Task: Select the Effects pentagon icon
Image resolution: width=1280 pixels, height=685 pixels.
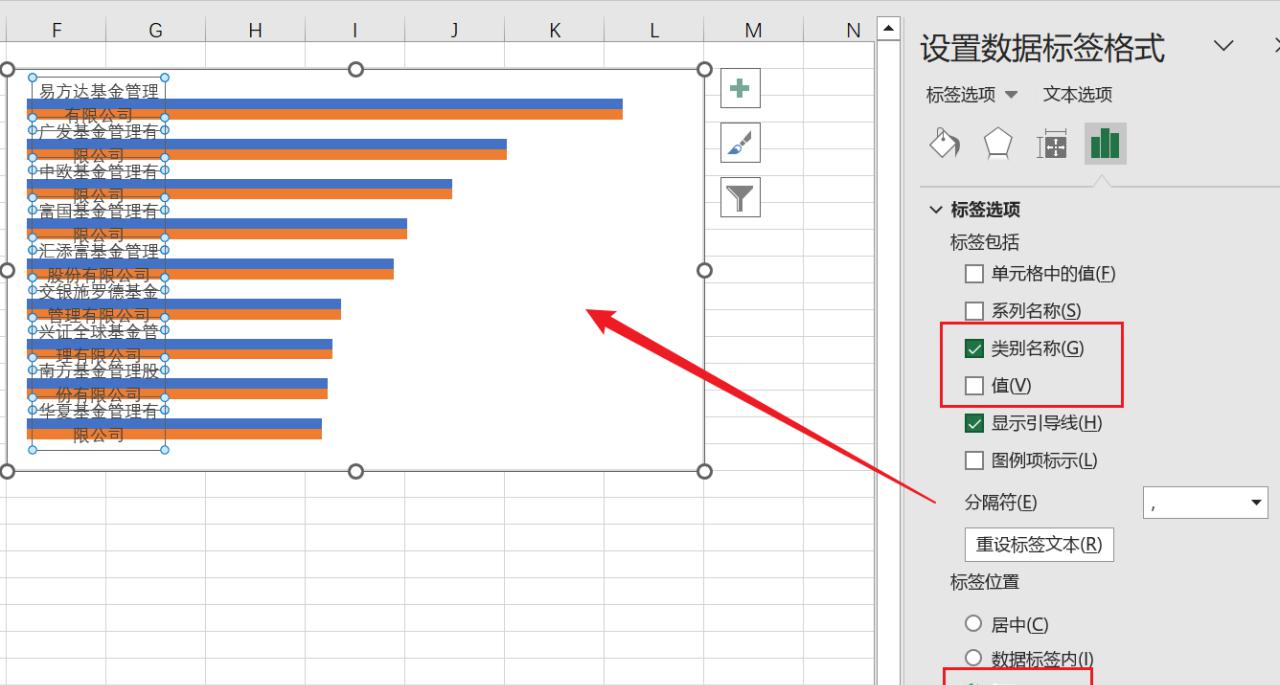Action: (998, 144)
